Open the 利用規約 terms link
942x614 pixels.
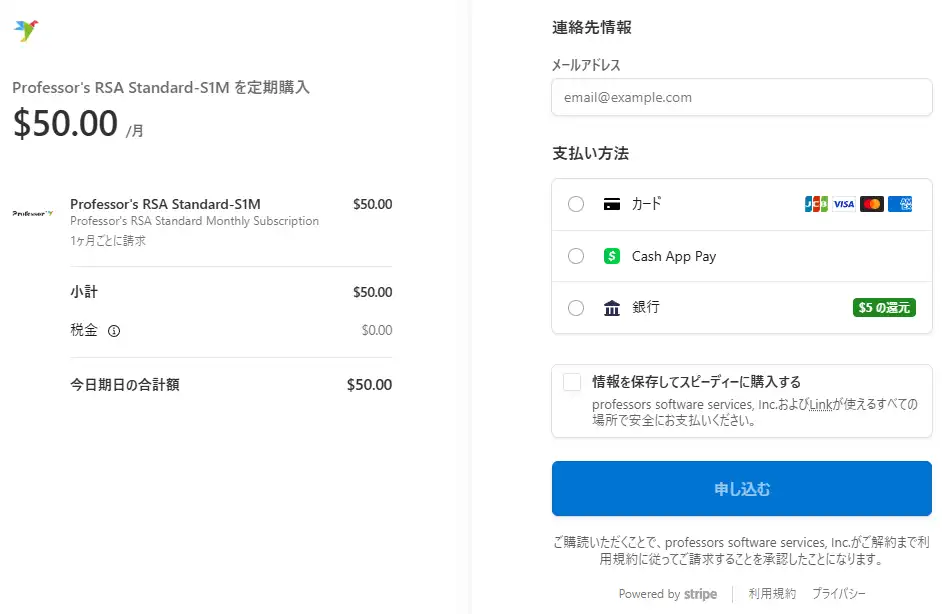click(772, 594)
